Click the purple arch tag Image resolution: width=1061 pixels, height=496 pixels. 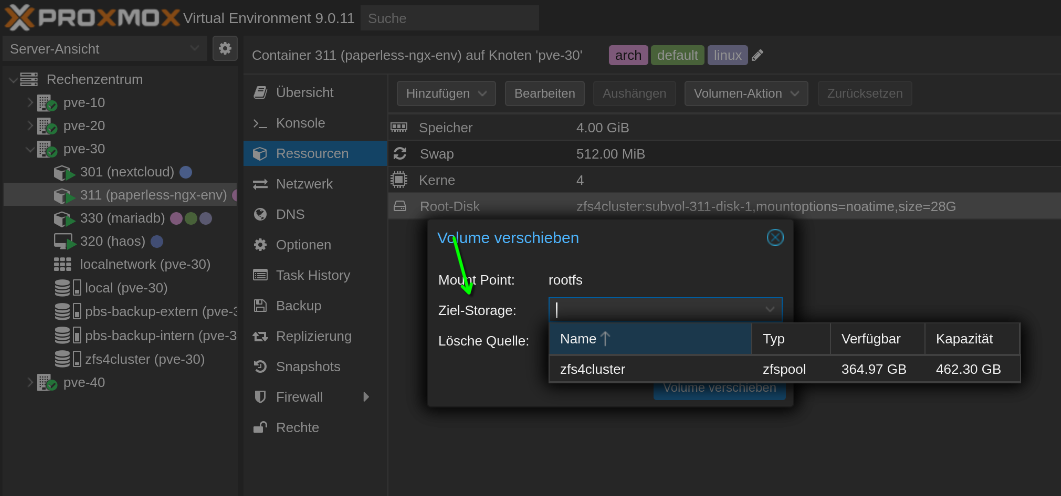click(629, 55)
